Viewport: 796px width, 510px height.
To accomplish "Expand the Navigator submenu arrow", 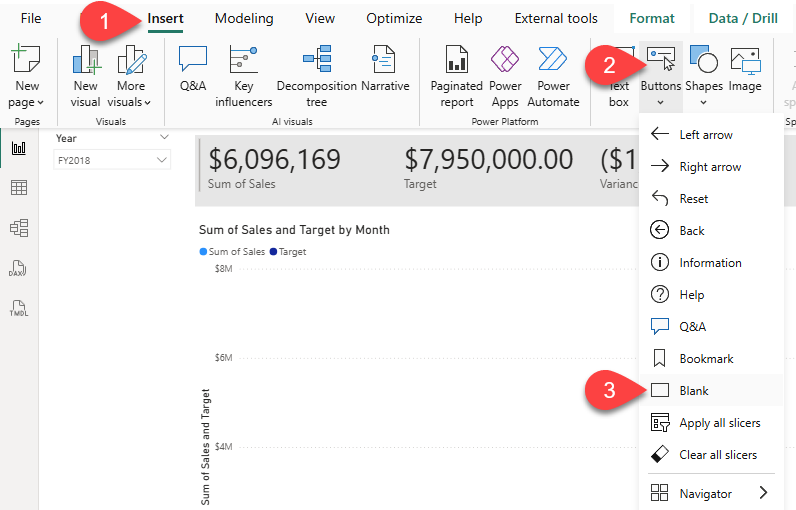I will click(x=764, y=493).
